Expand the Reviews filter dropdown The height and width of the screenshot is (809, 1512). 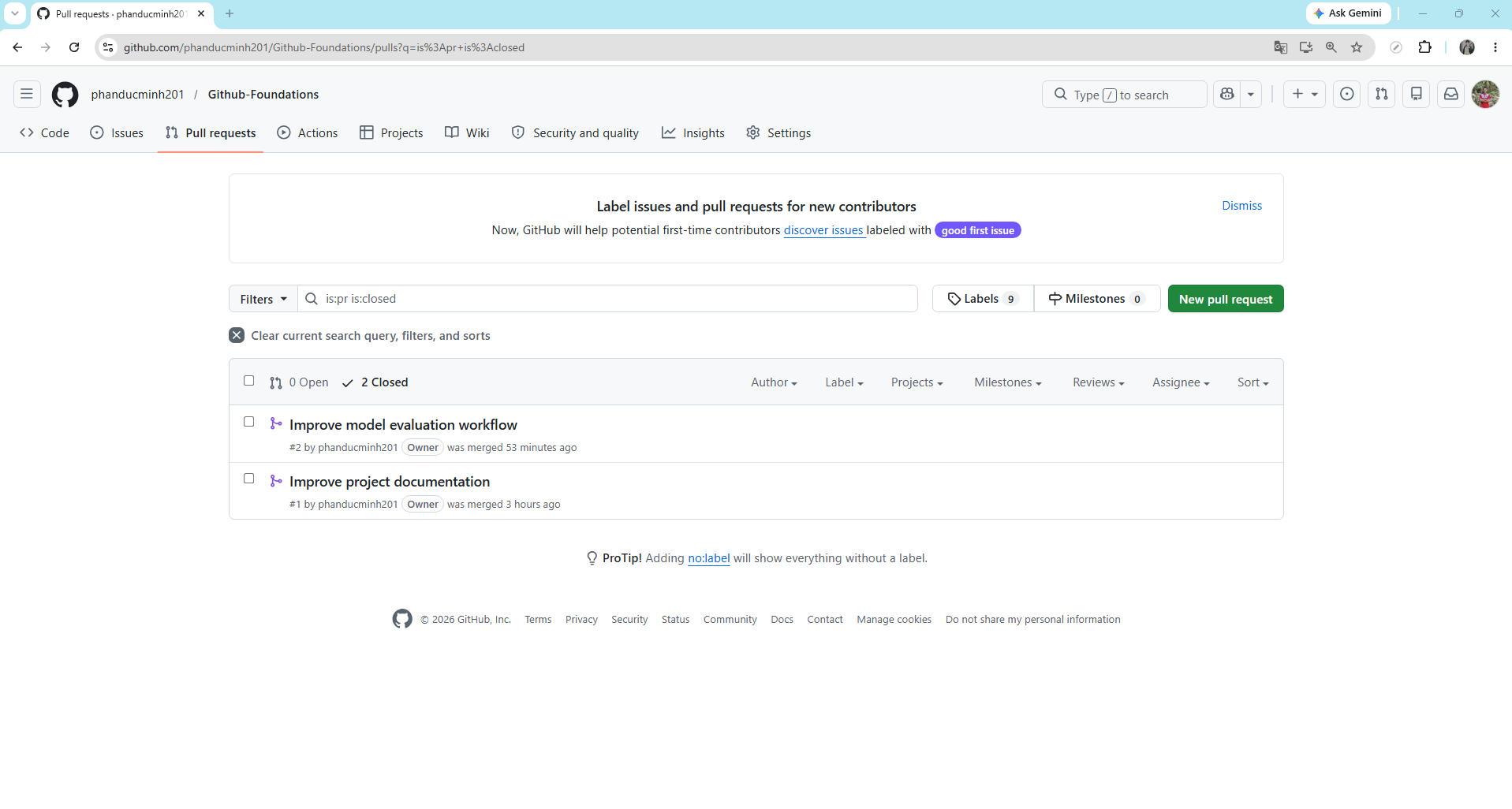(x=1099, y=382)
